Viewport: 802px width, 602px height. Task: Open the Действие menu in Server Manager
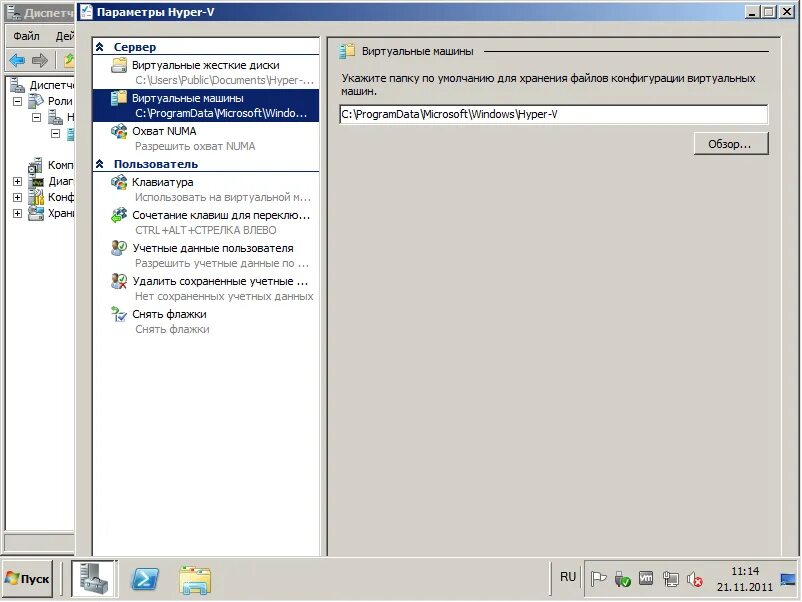click(64, 36)
